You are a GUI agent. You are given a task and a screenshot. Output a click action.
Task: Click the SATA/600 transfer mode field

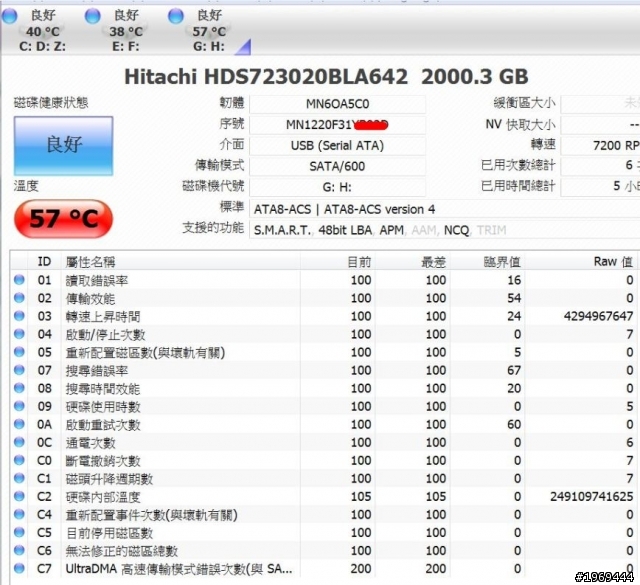pos(337,166)
